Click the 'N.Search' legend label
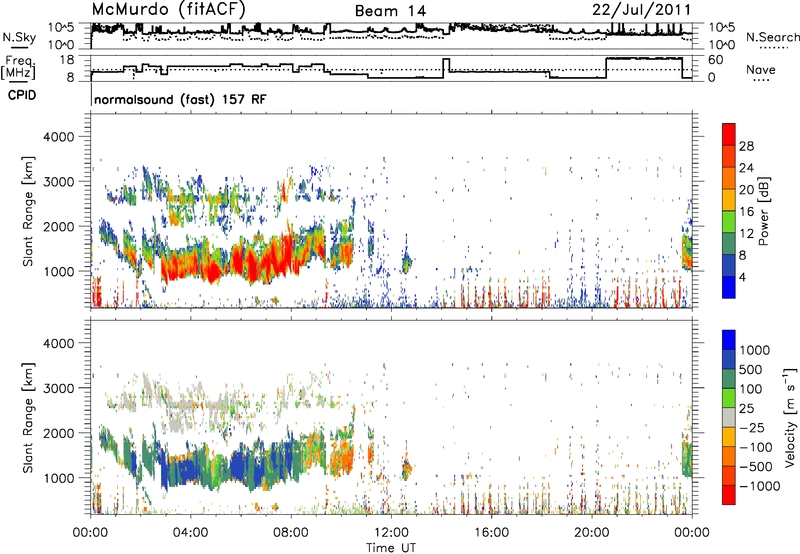 [772, 37]
